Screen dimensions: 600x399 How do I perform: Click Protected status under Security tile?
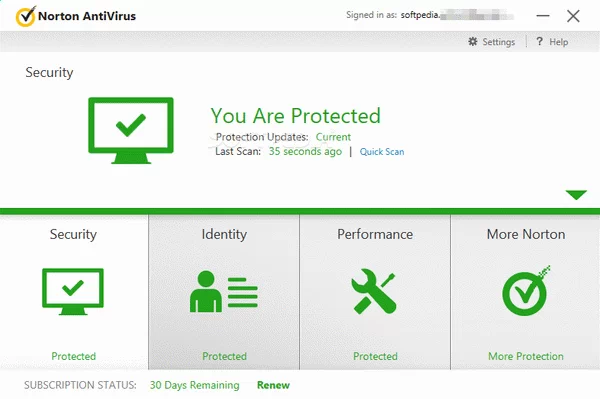73,356
